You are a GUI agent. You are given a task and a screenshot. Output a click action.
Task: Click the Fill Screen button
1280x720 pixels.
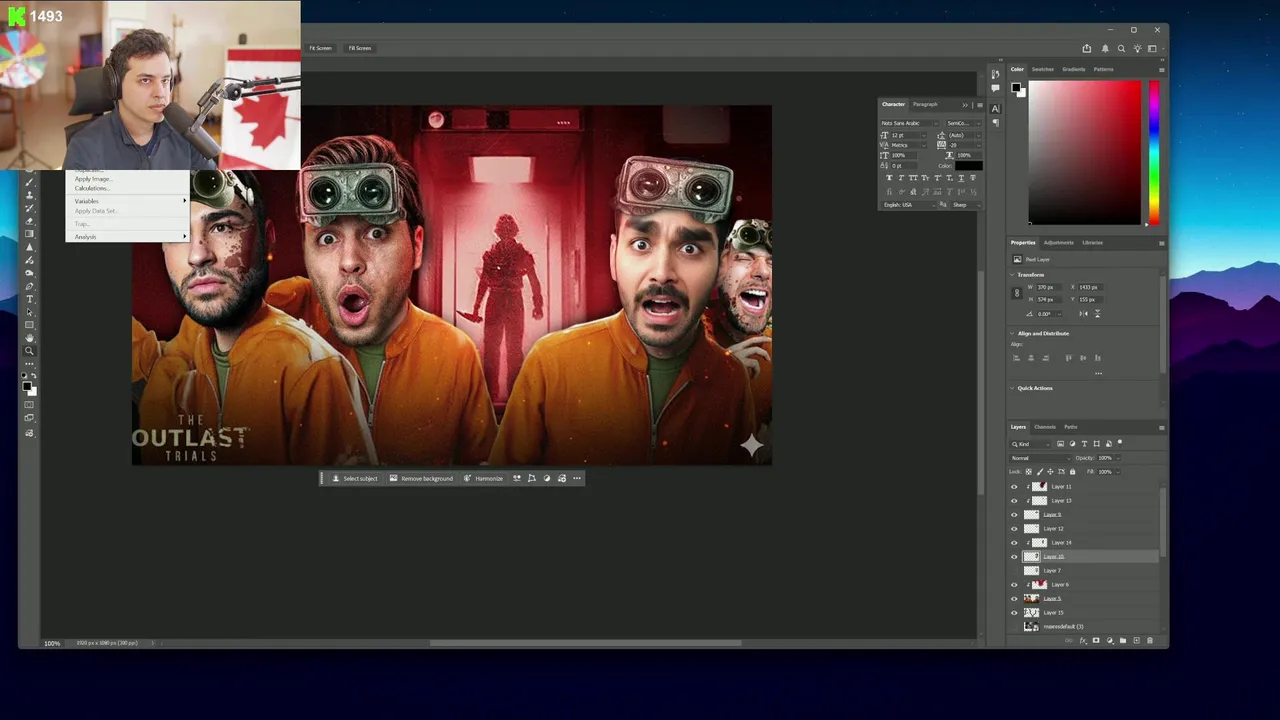tap(360, 48)
